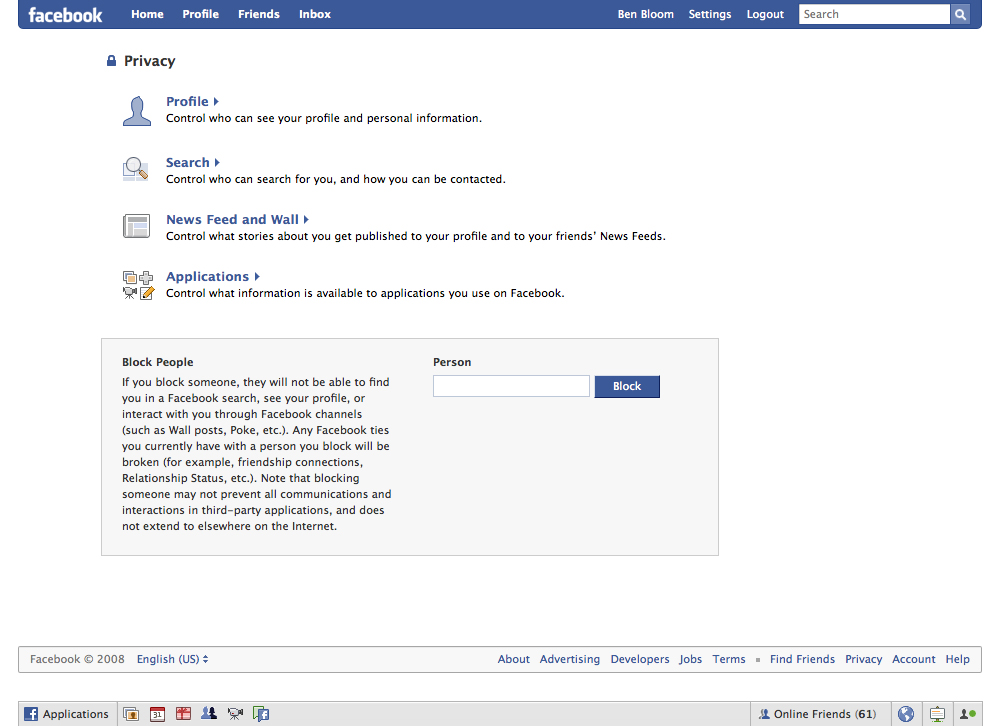1000x726 pixels.
Task: Open Profile from the top navigation bar
Action: 200,14
